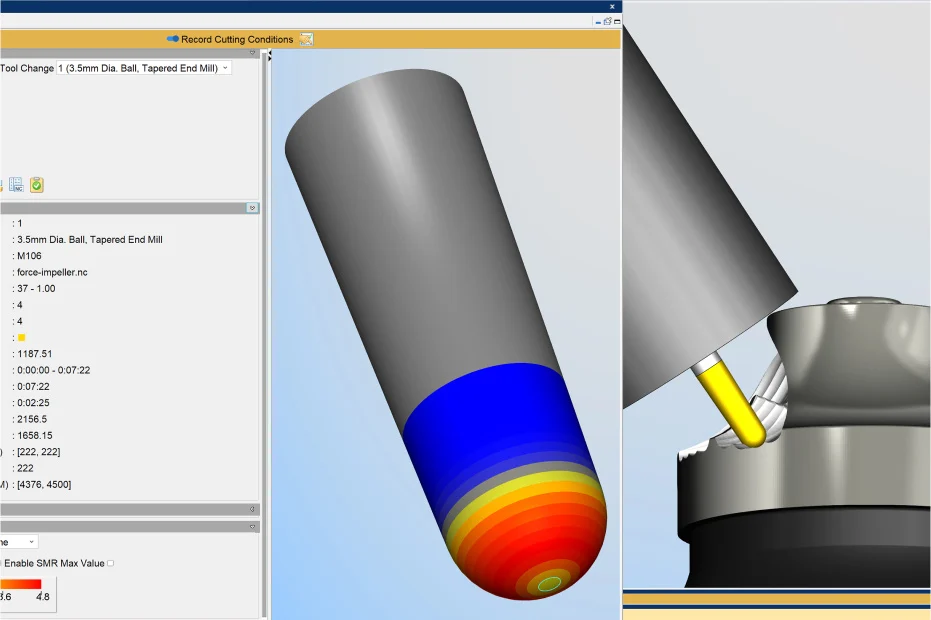Select the '1658.15' value

coord(34,435)
